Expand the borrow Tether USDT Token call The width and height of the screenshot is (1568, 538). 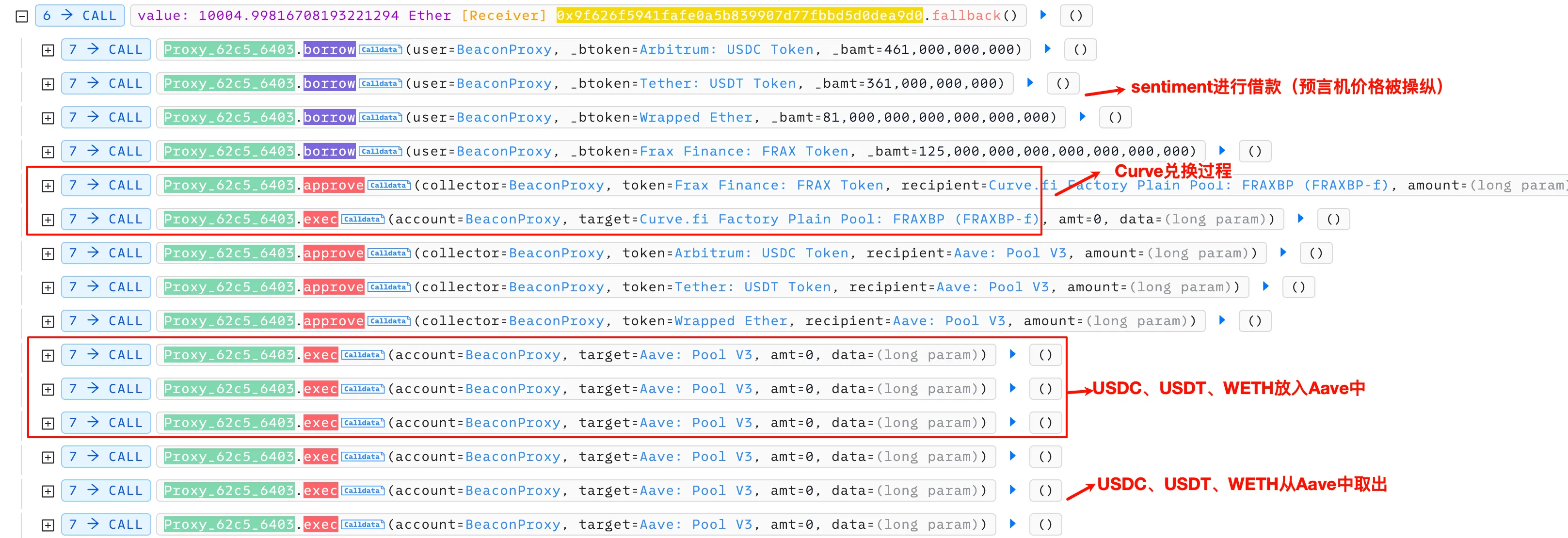48,84
